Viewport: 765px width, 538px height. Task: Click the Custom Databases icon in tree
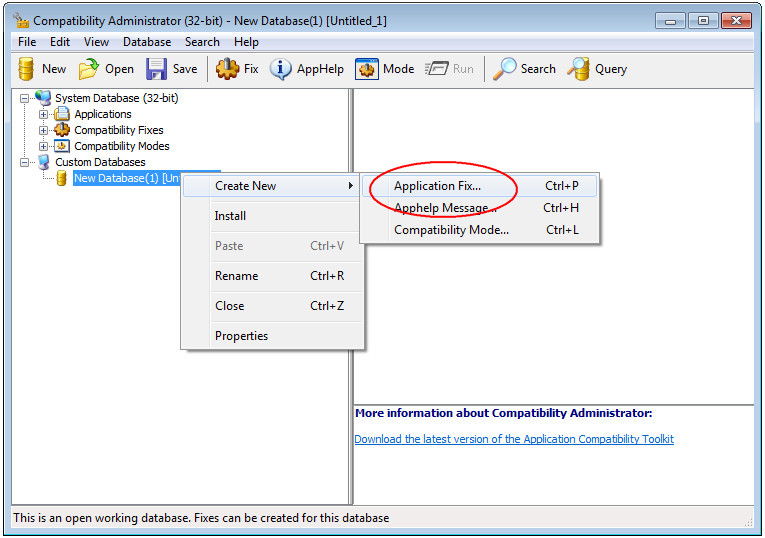pyautogui.click(x=43, y=162)
